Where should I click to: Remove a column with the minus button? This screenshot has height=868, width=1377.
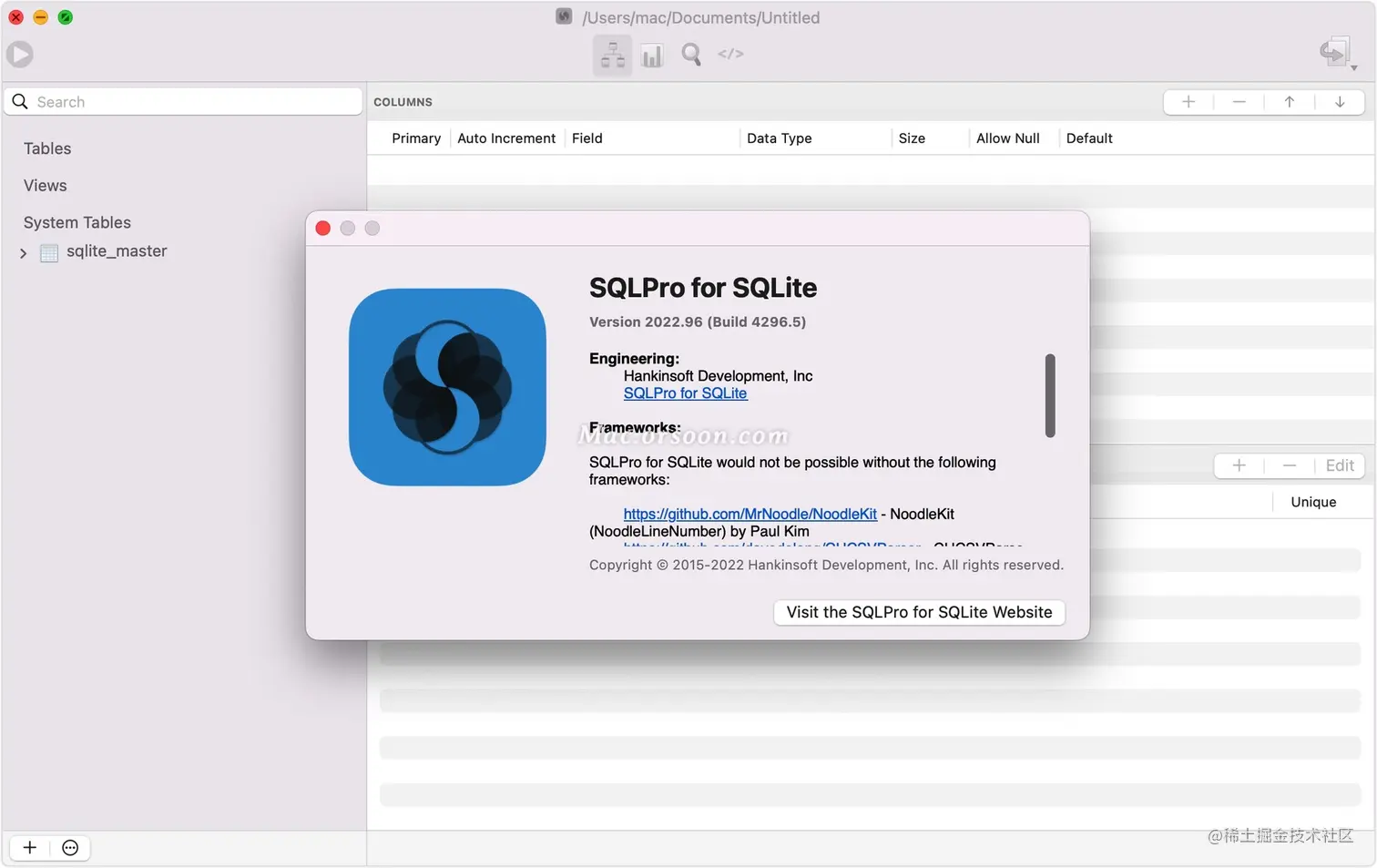(1239, 102)
